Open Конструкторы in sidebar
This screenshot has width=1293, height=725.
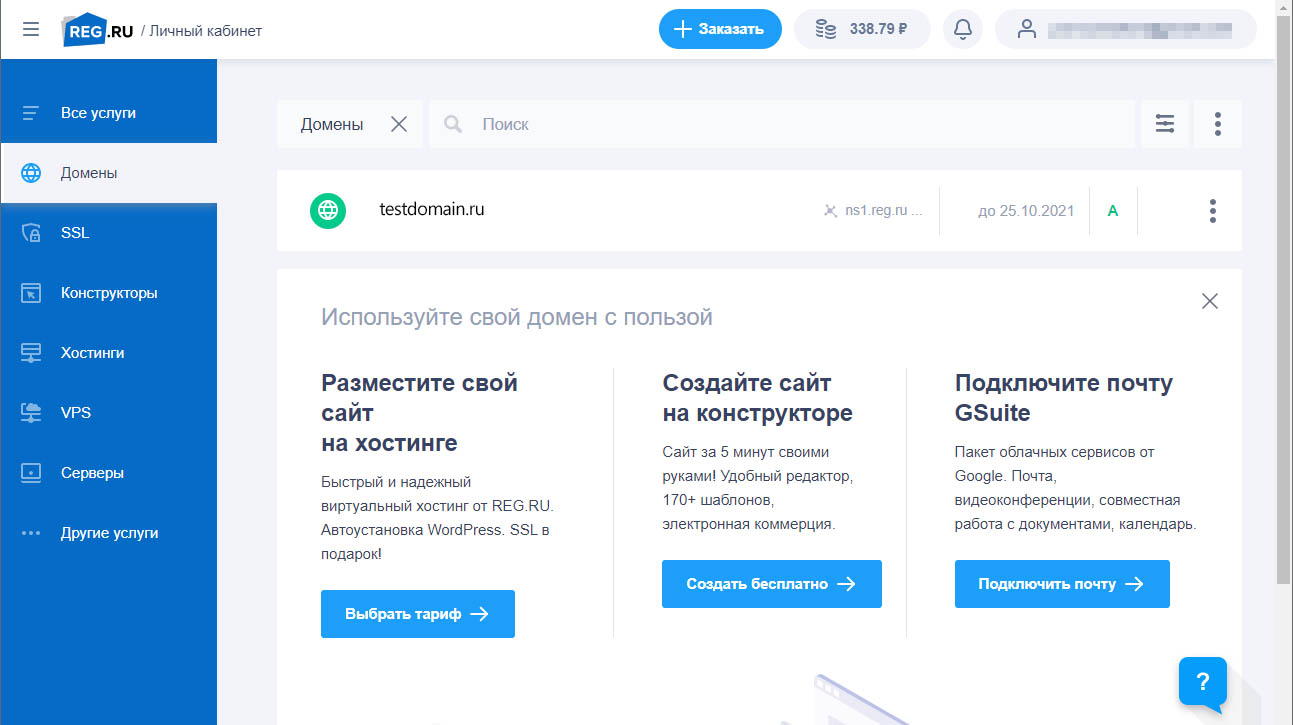pos(108,293)
